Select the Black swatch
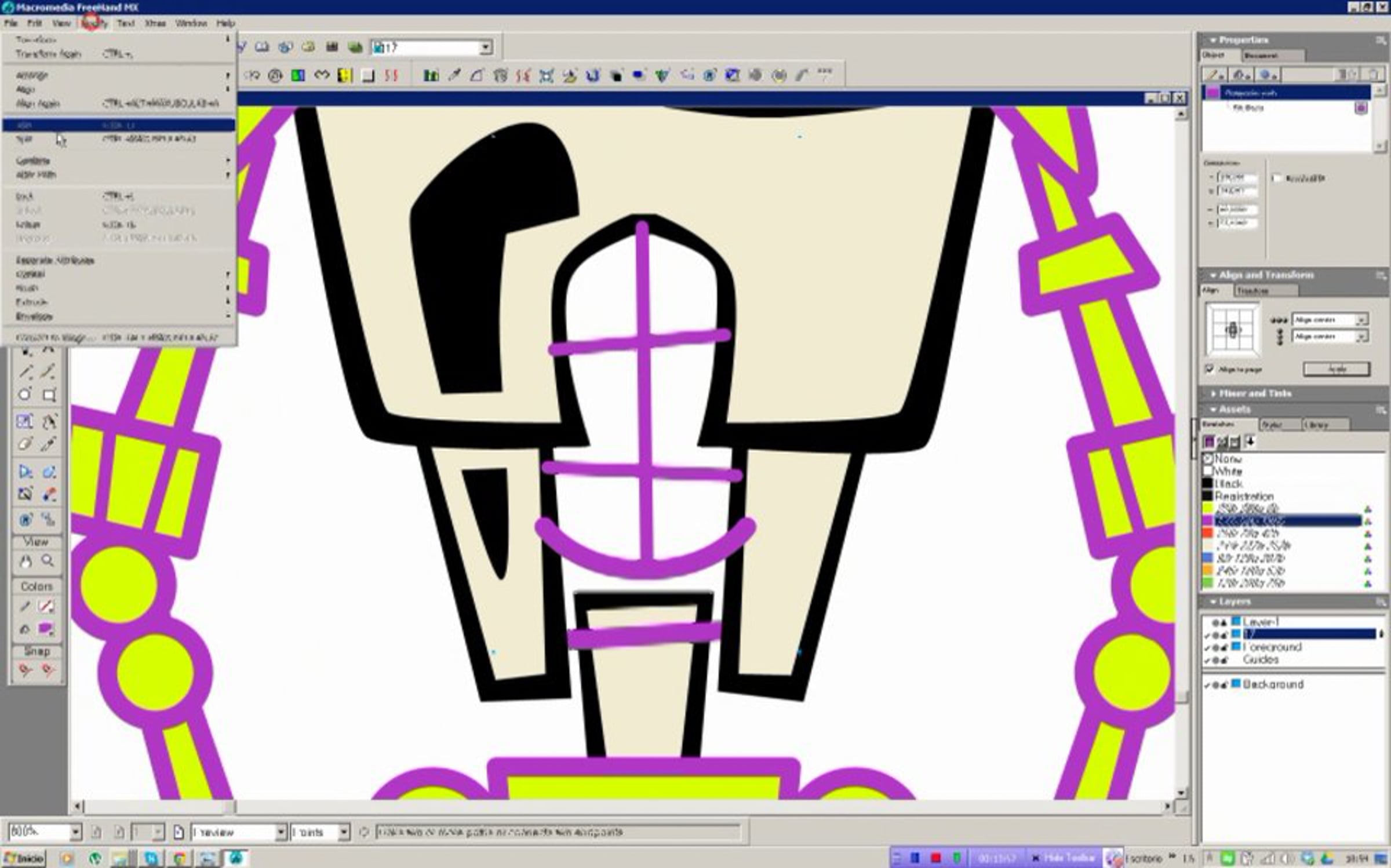Image resolution: width=1391 pixels, height=868 pixels. pyautogui.click(x=1228, y=483)
